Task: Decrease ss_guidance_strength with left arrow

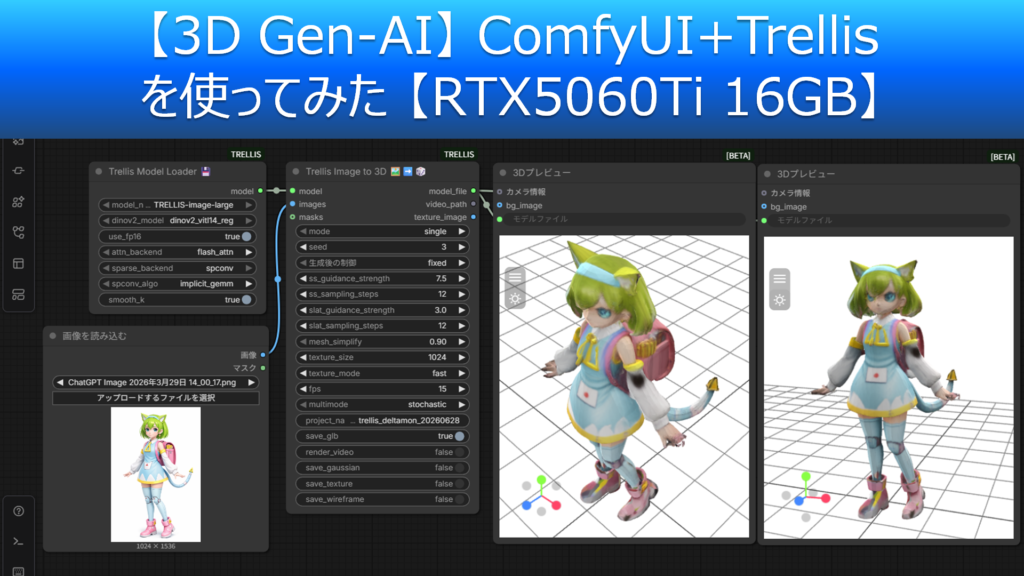Action: coord(303,279)
